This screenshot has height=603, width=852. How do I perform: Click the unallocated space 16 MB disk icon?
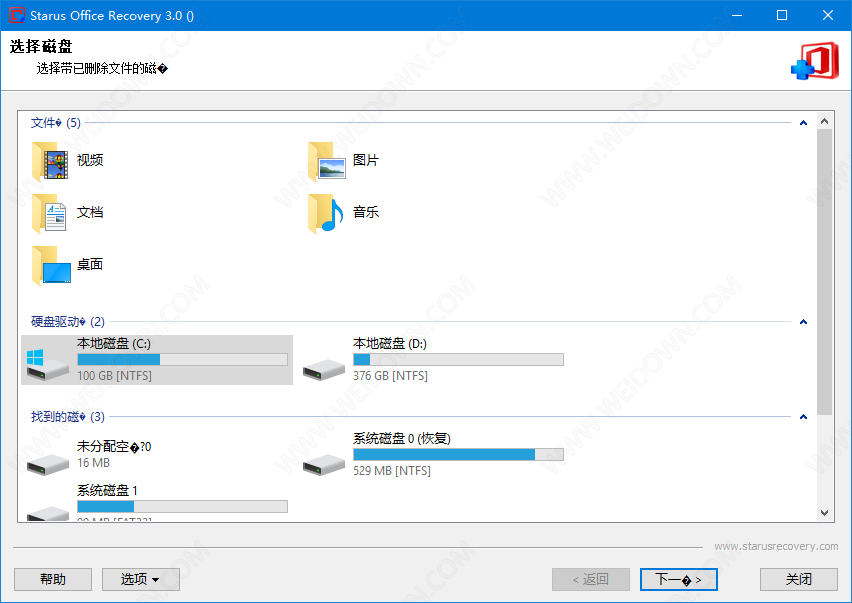(48, 464)
